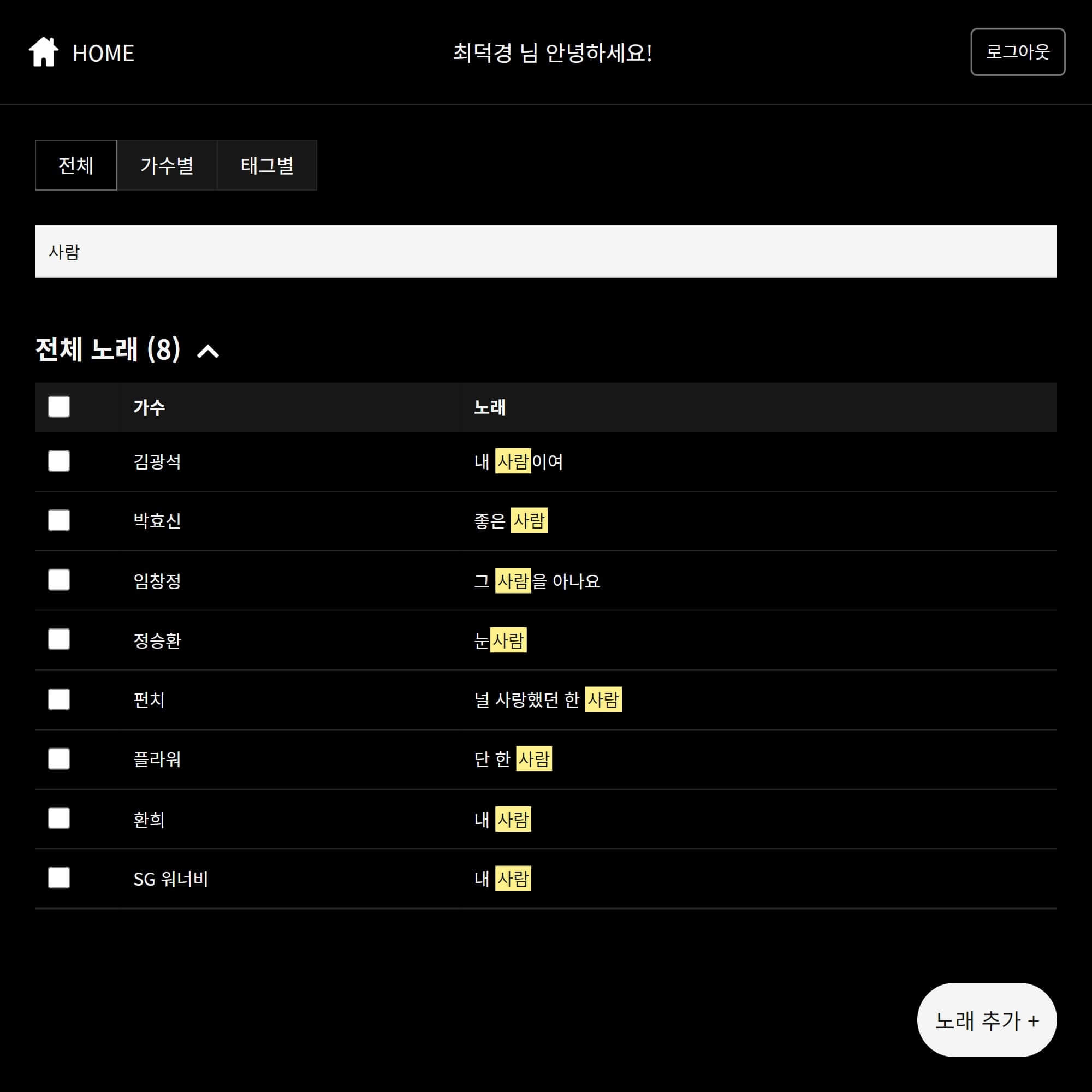Image resolution: width=1092 pixels, height=1092 pixels.
Task: Click the HOME link text
Action: 103,53
